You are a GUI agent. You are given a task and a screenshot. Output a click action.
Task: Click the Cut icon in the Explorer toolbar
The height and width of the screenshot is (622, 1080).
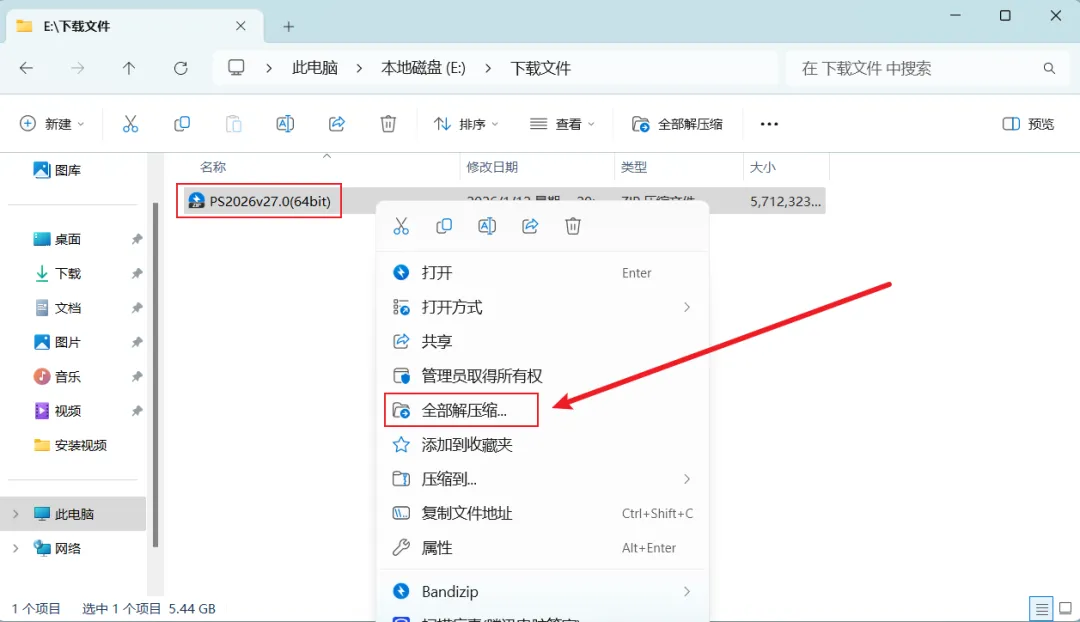pos(130,124)
